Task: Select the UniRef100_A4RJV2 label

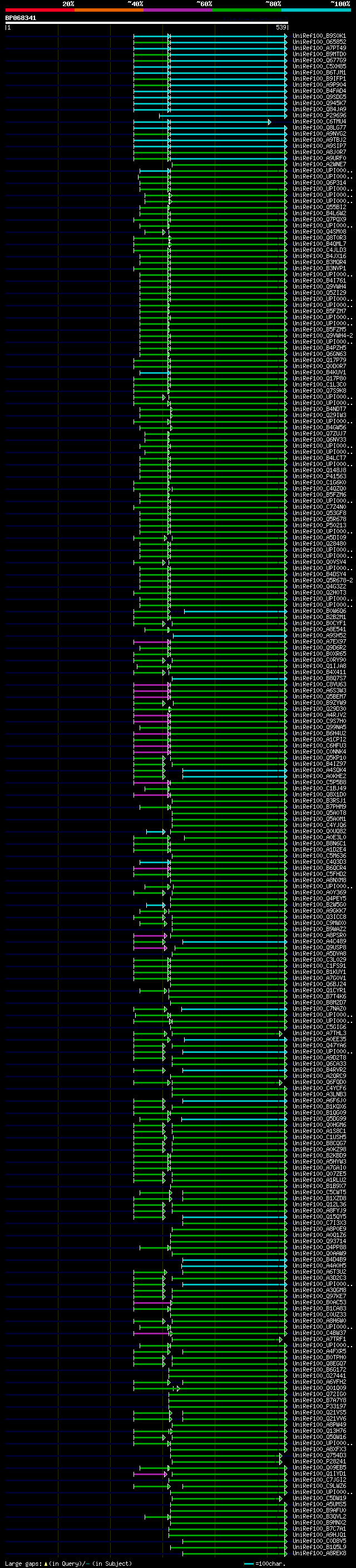Action: click(319, 715)
